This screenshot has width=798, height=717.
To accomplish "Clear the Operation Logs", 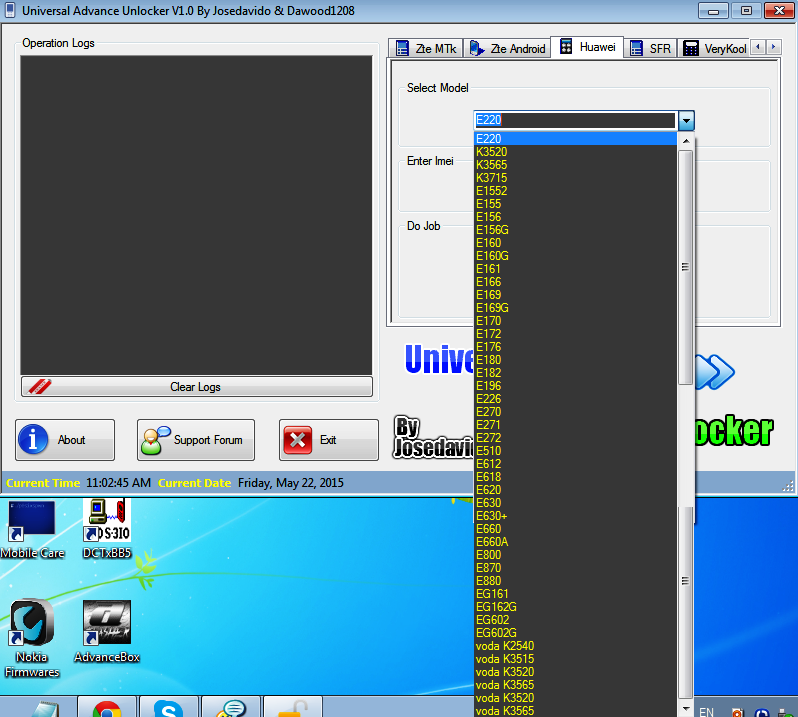I will pos(196,387).
